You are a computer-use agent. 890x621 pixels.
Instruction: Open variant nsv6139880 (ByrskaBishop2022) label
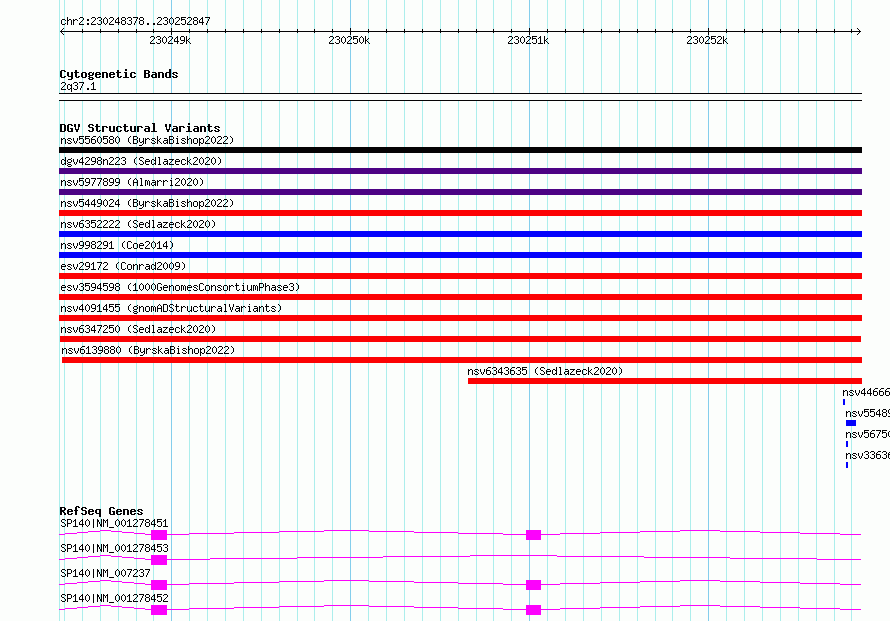pos(148,350)
